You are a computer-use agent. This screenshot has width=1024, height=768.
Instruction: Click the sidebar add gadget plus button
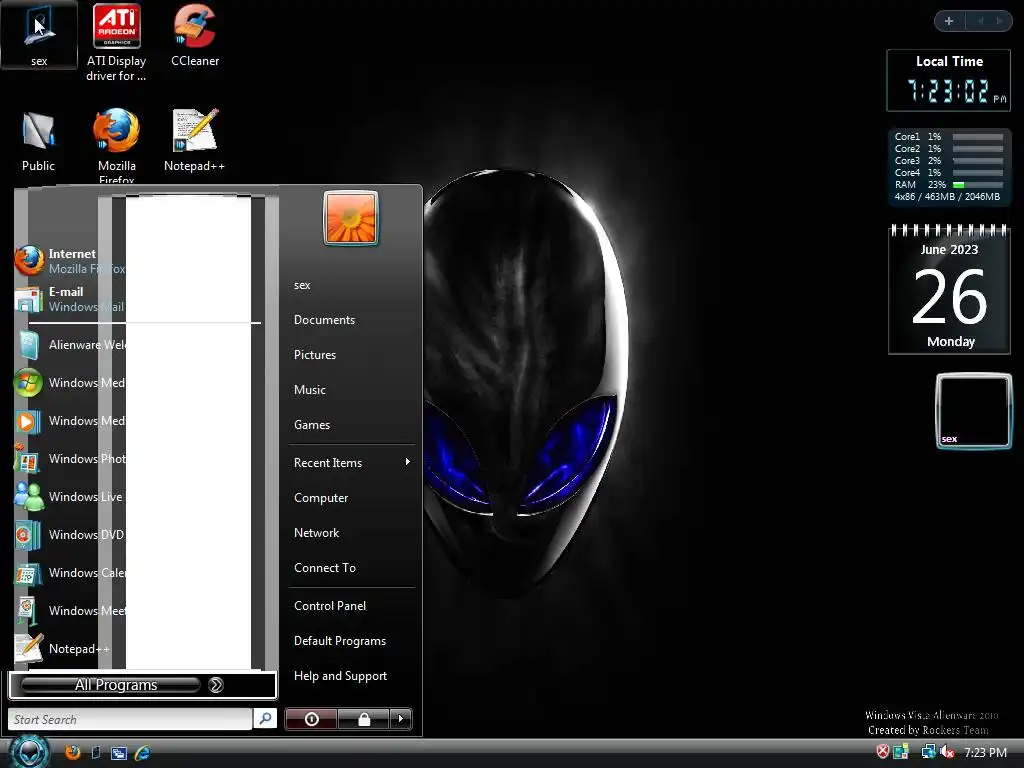pos(949,22)
